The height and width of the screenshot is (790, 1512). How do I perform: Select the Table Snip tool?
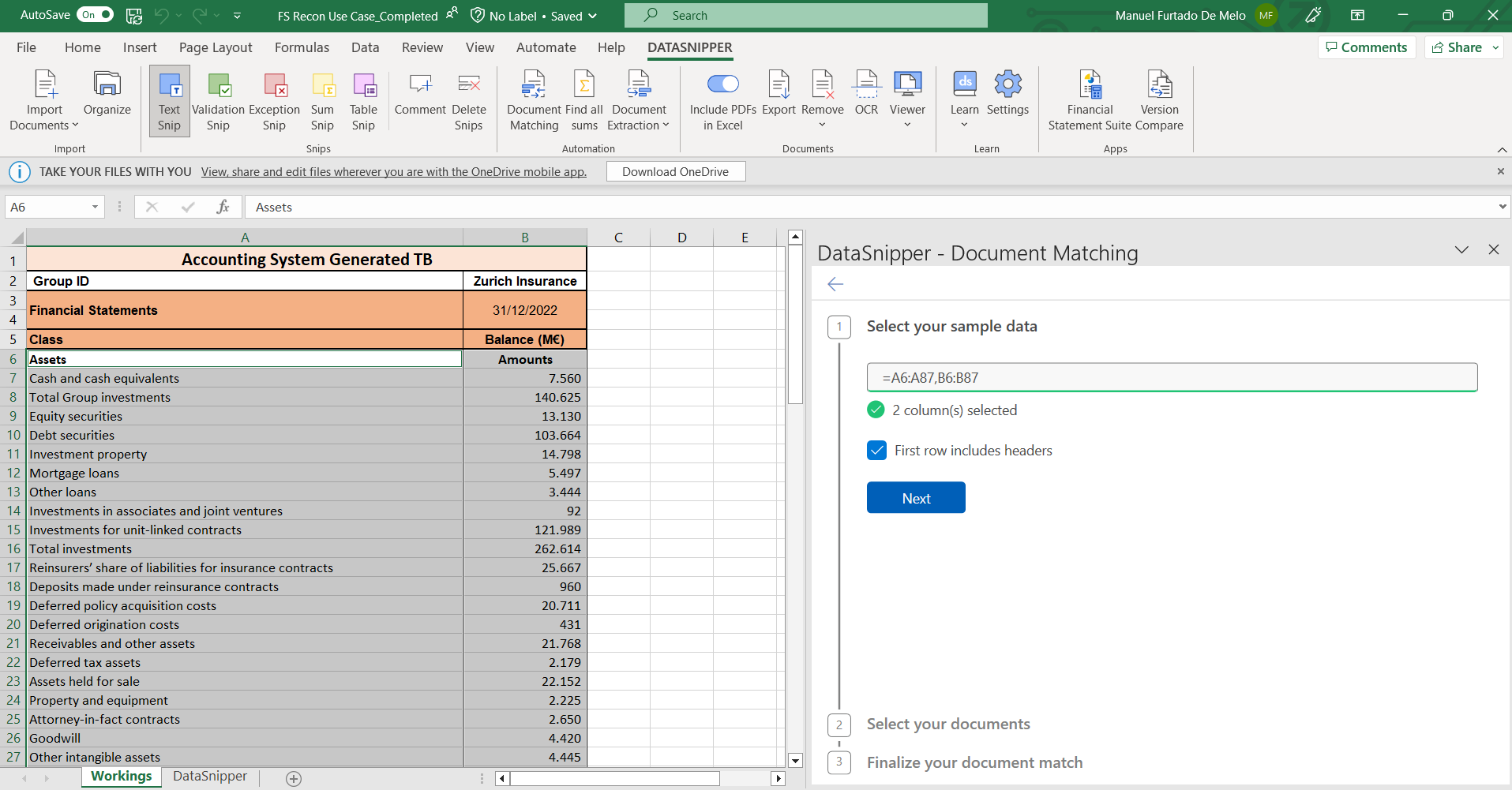363,100
